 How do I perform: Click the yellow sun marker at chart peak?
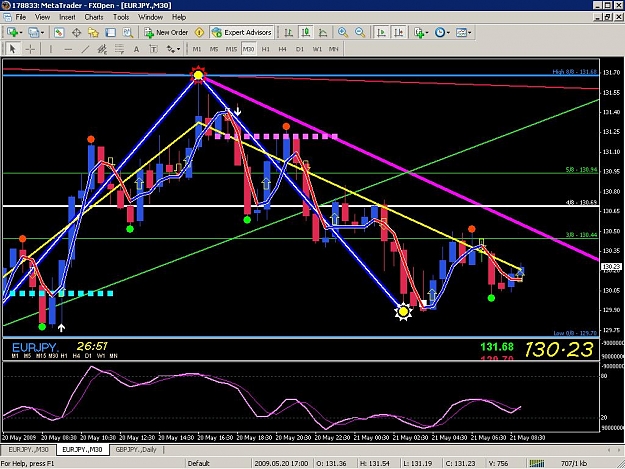pos(198,75)
